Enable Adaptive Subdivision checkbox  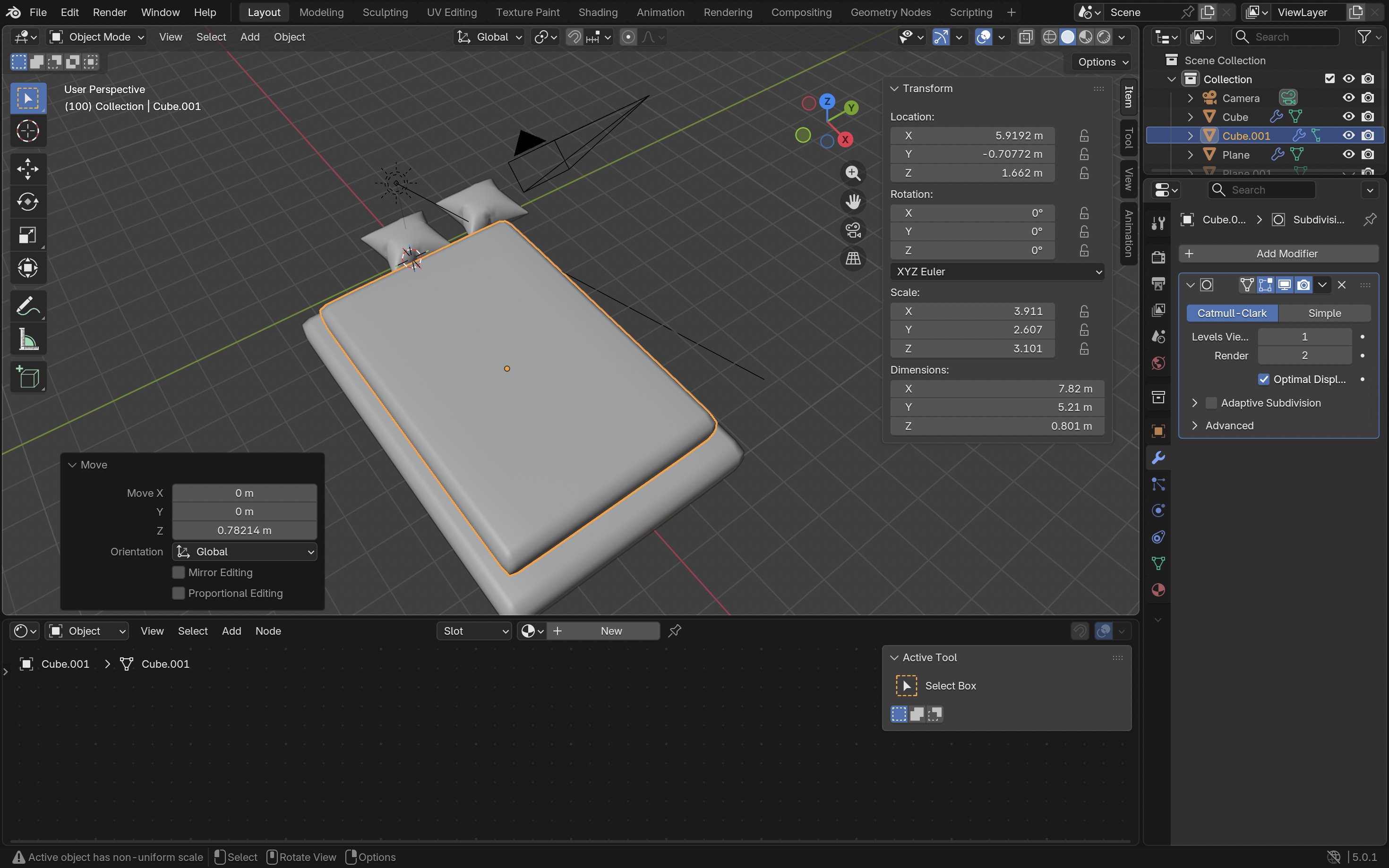pos(1211,403)
